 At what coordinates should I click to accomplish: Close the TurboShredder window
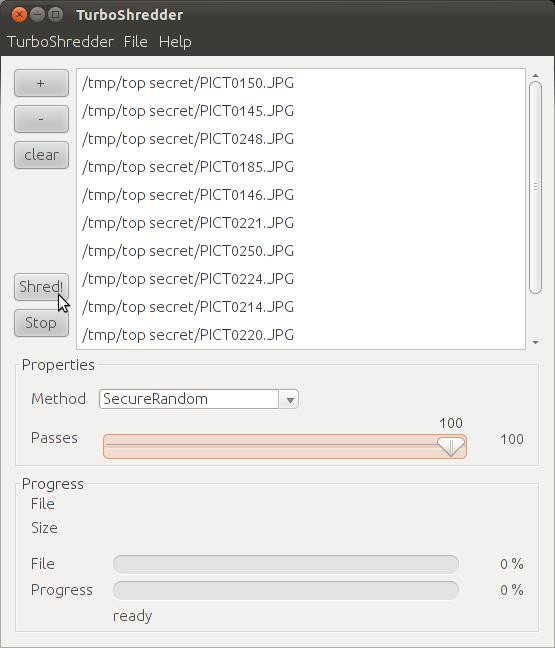19,15
